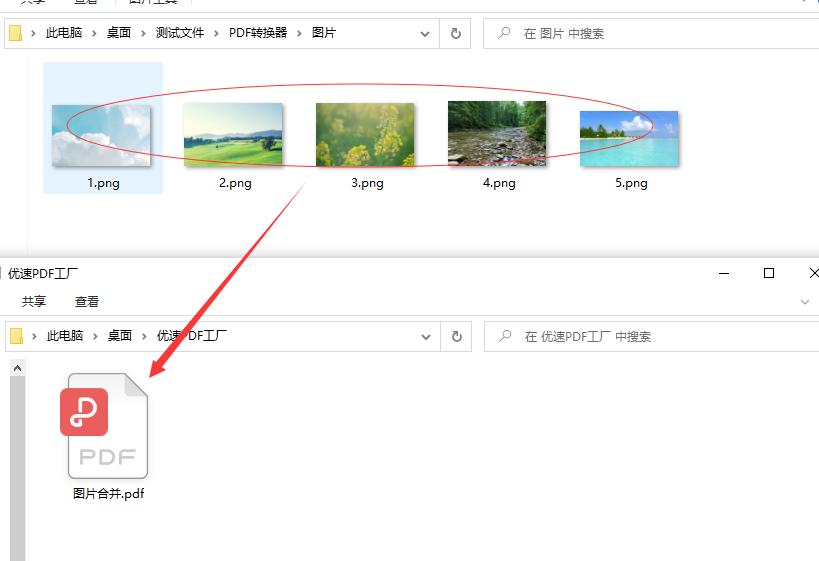Click the 在 优速PDF工厂 中搜索 search box
Screen dimensions: 819x561
coord(652,337)
